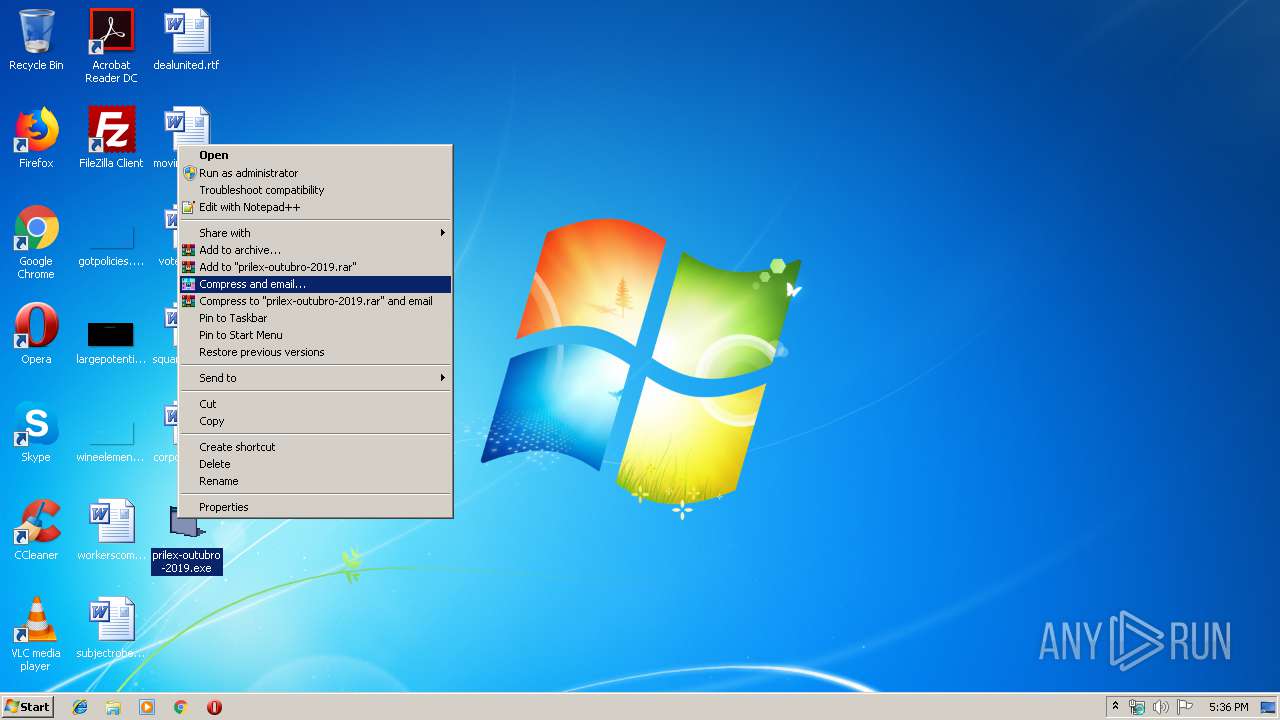Screen dimensions: 1280x720
Task: Select Create shortcut option
Action: (x=315, y=447)
